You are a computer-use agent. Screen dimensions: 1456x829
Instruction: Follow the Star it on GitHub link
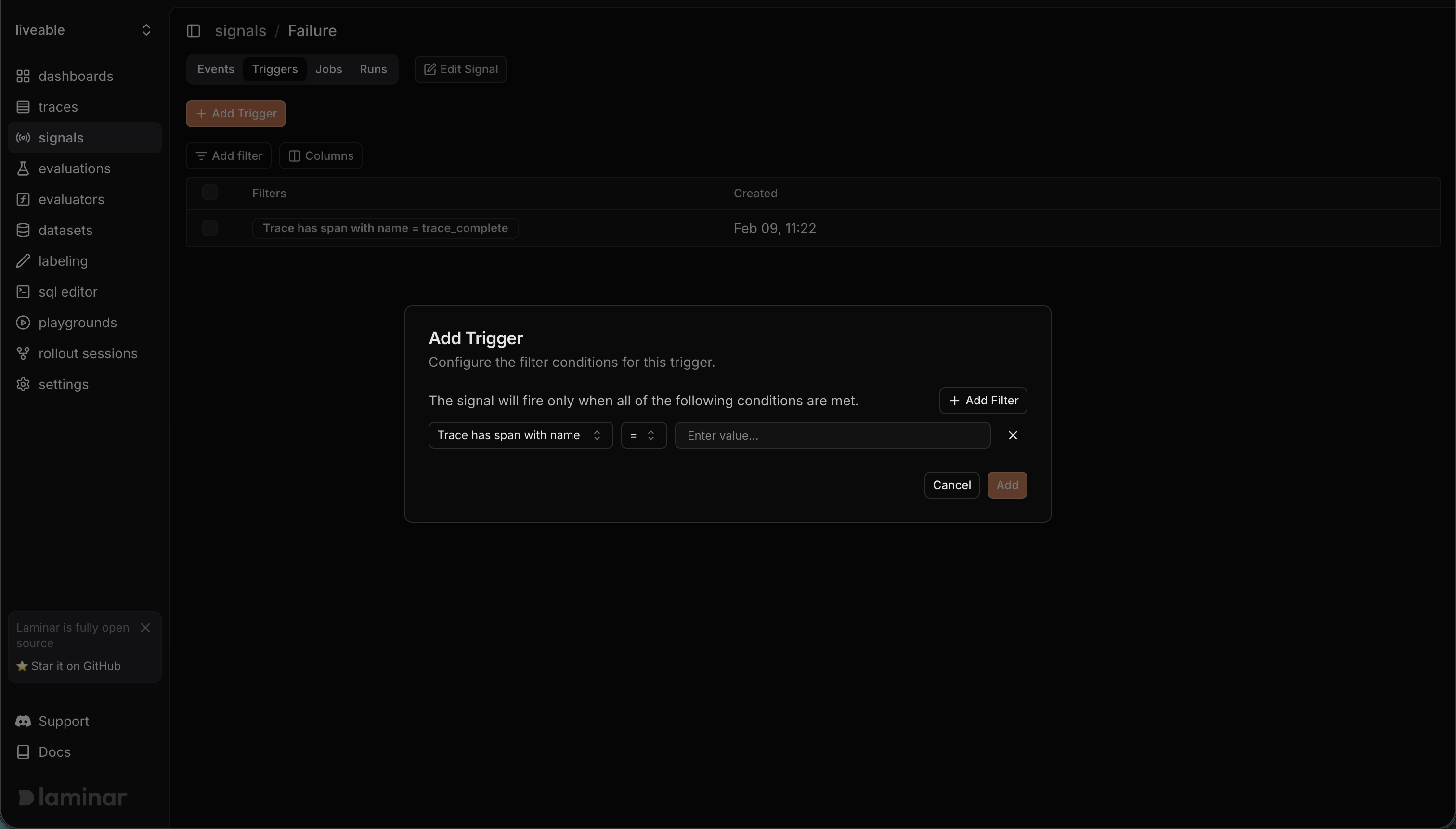click(x=78, y=666)
